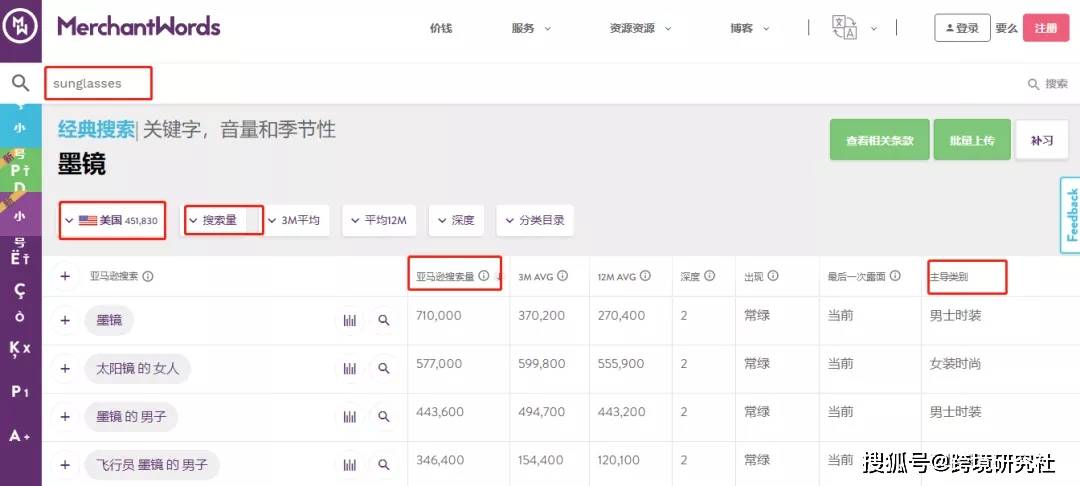The height and width of the screenshot is (486, 1080).
Task: Open the Feedback side tab
Action: [x=1070, y=215]
